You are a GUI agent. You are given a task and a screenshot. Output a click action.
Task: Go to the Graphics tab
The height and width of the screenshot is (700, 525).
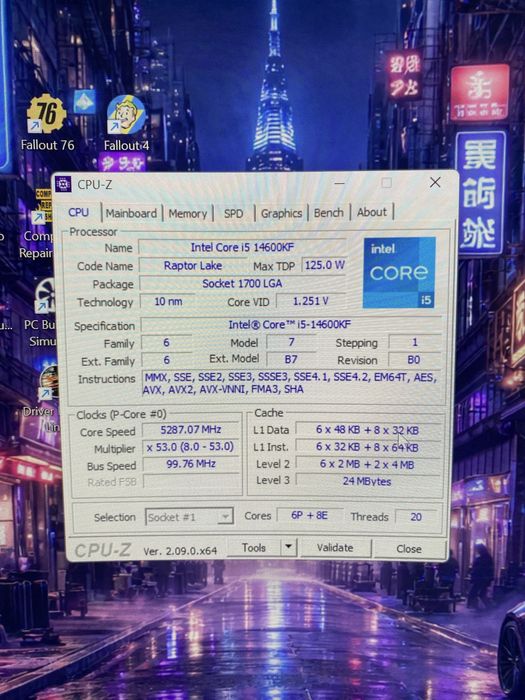281,213
